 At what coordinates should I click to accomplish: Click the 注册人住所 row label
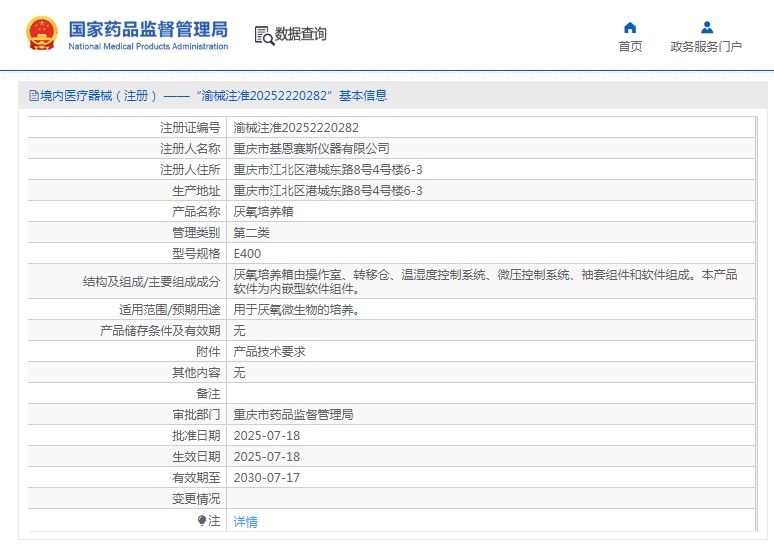(190, 170)
